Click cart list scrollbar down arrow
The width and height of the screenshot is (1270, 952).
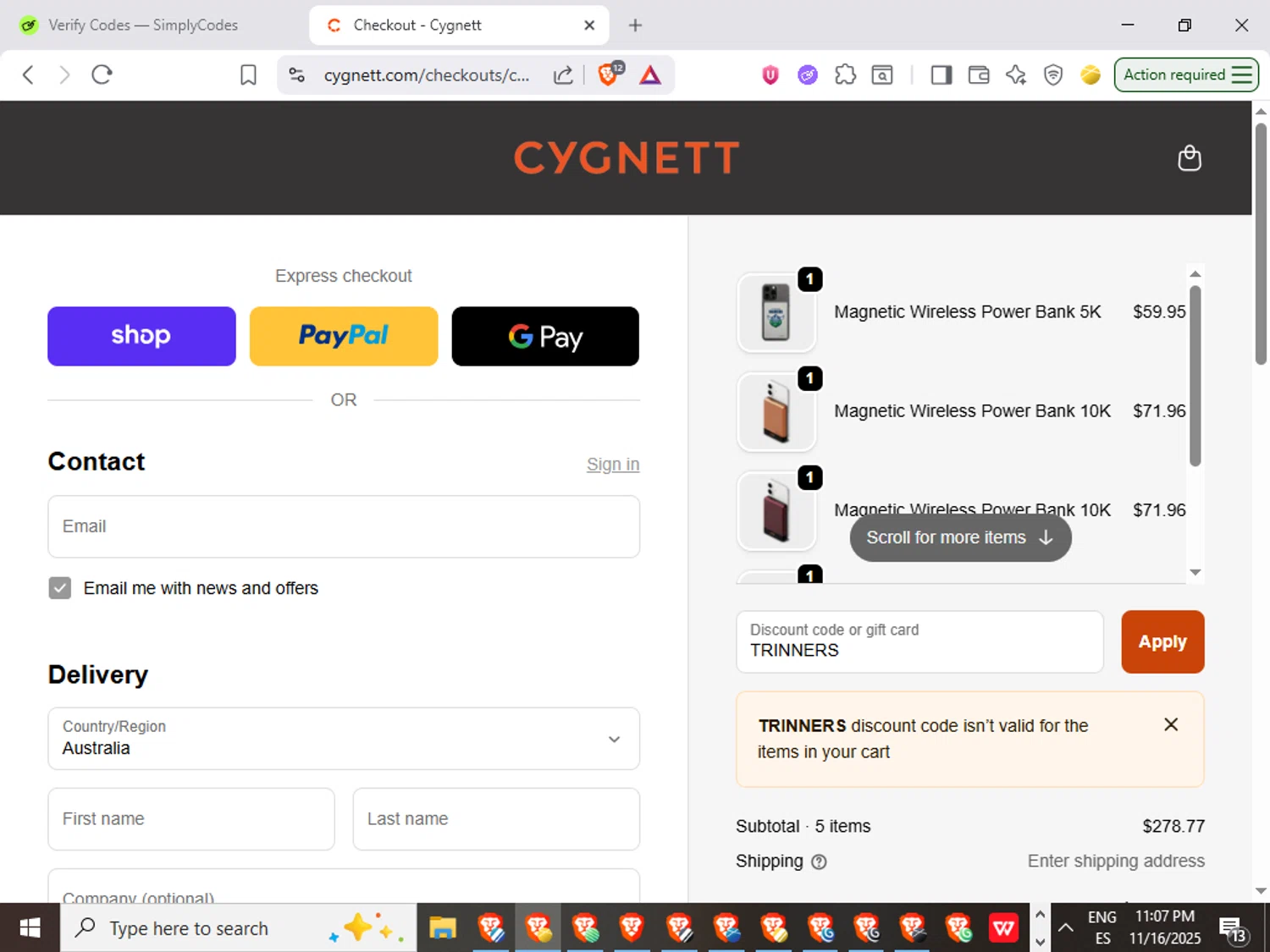(1195, 573)
